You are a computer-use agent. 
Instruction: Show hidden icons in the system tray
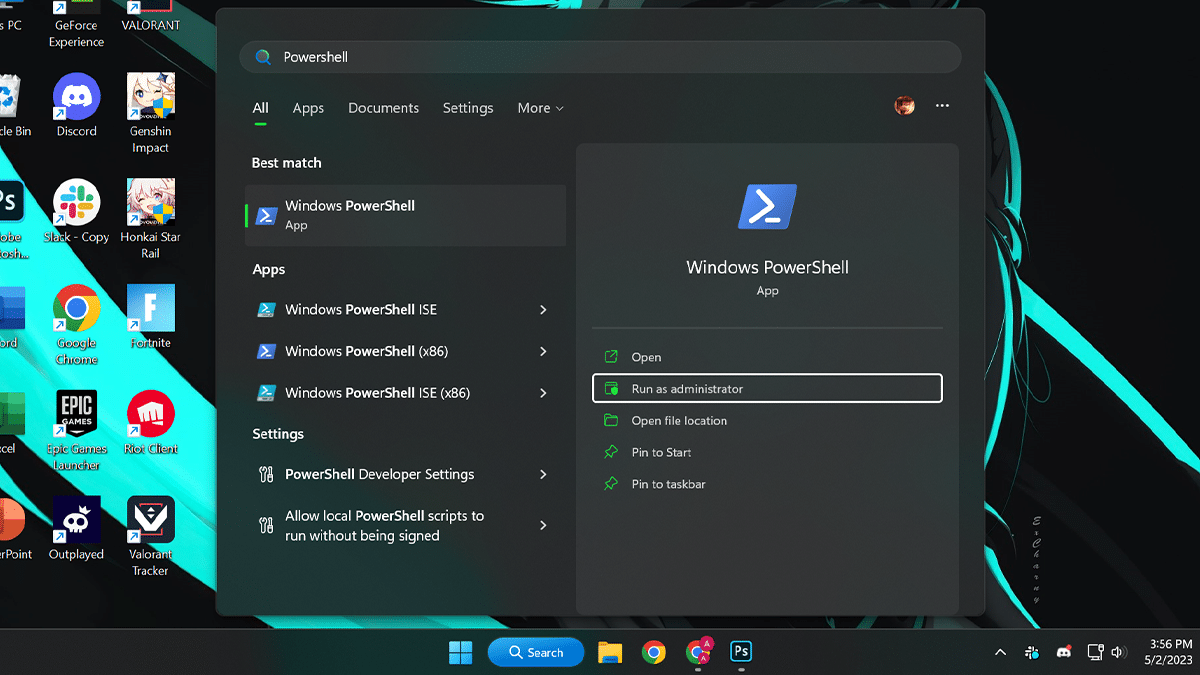tap(1000, 652)
